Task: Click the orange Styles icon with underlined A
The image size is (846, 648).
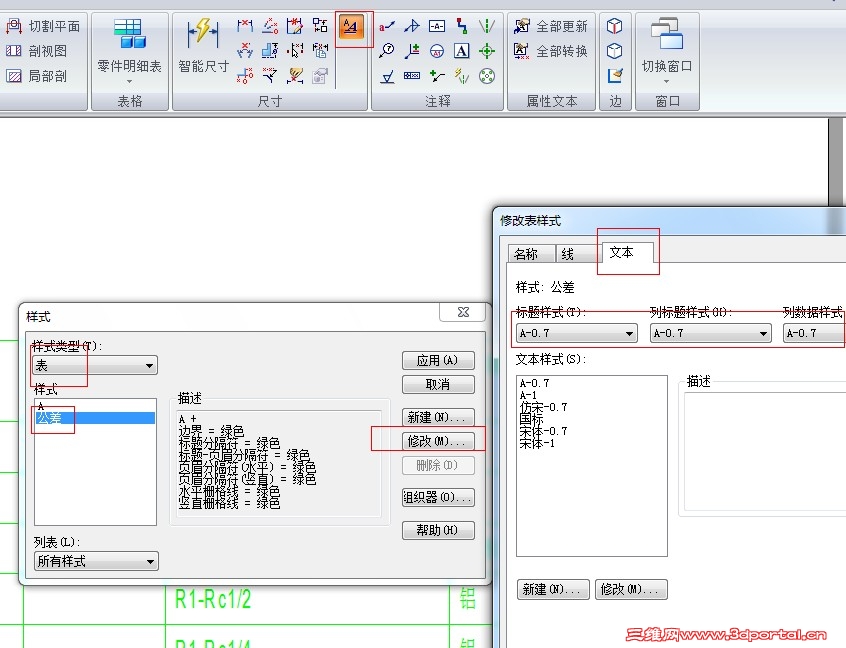Action: tap(351, 26)
